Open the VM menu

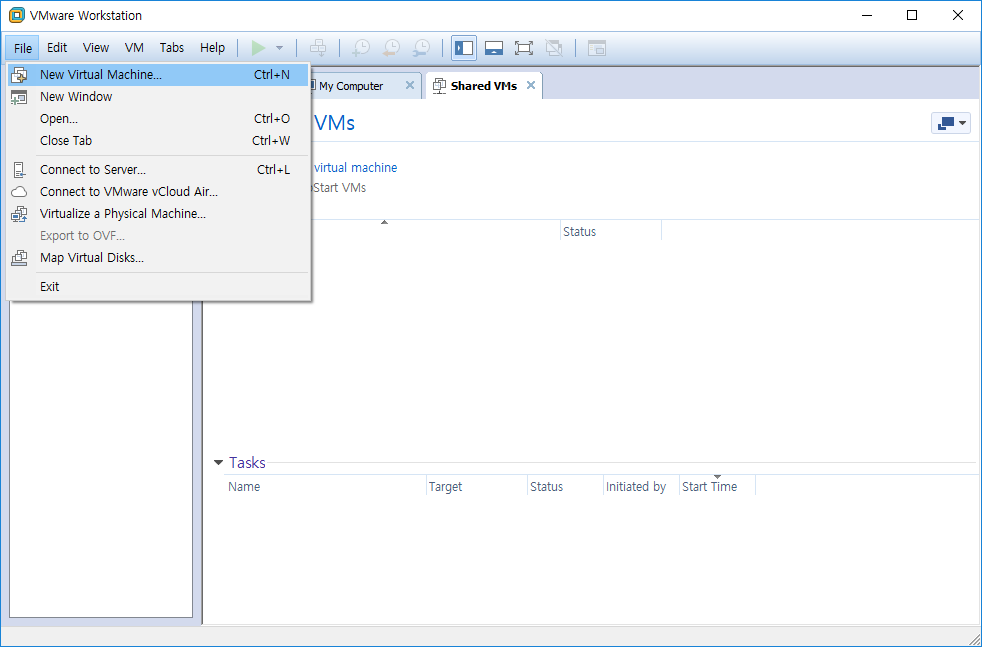click(x=134, y=48)
